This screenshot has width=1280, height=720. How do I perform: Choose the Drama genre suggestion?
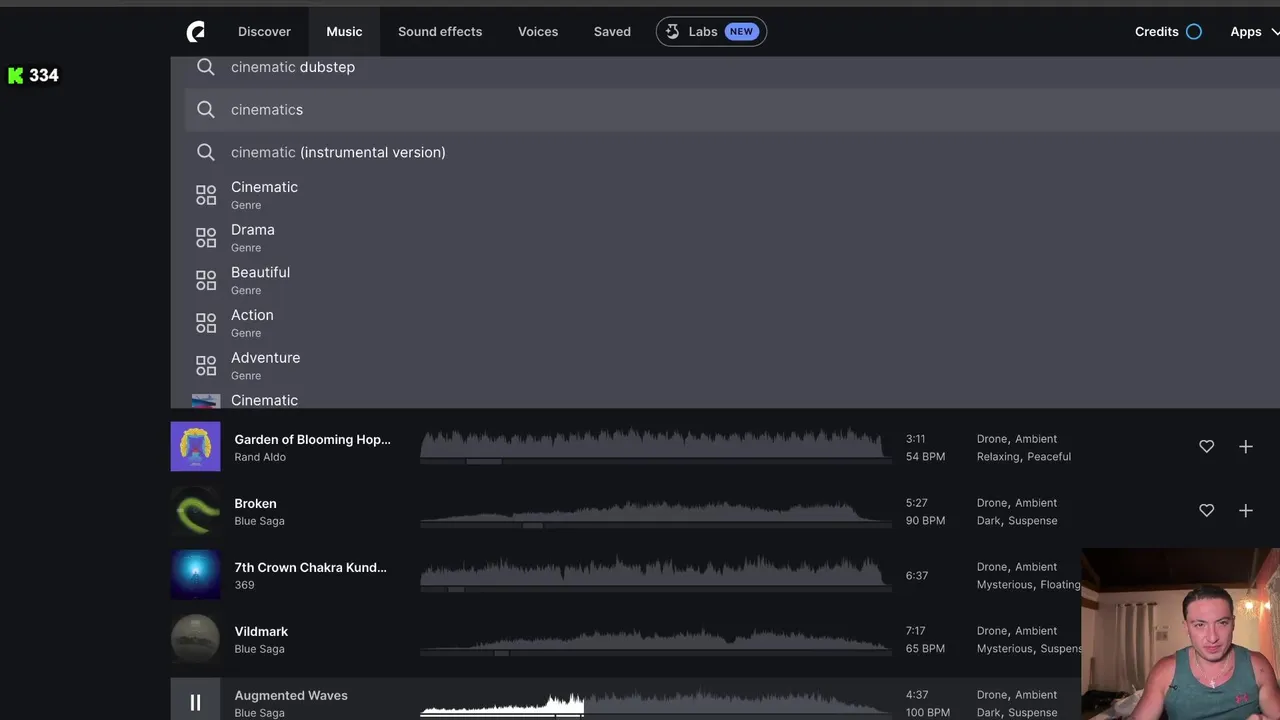253,237
